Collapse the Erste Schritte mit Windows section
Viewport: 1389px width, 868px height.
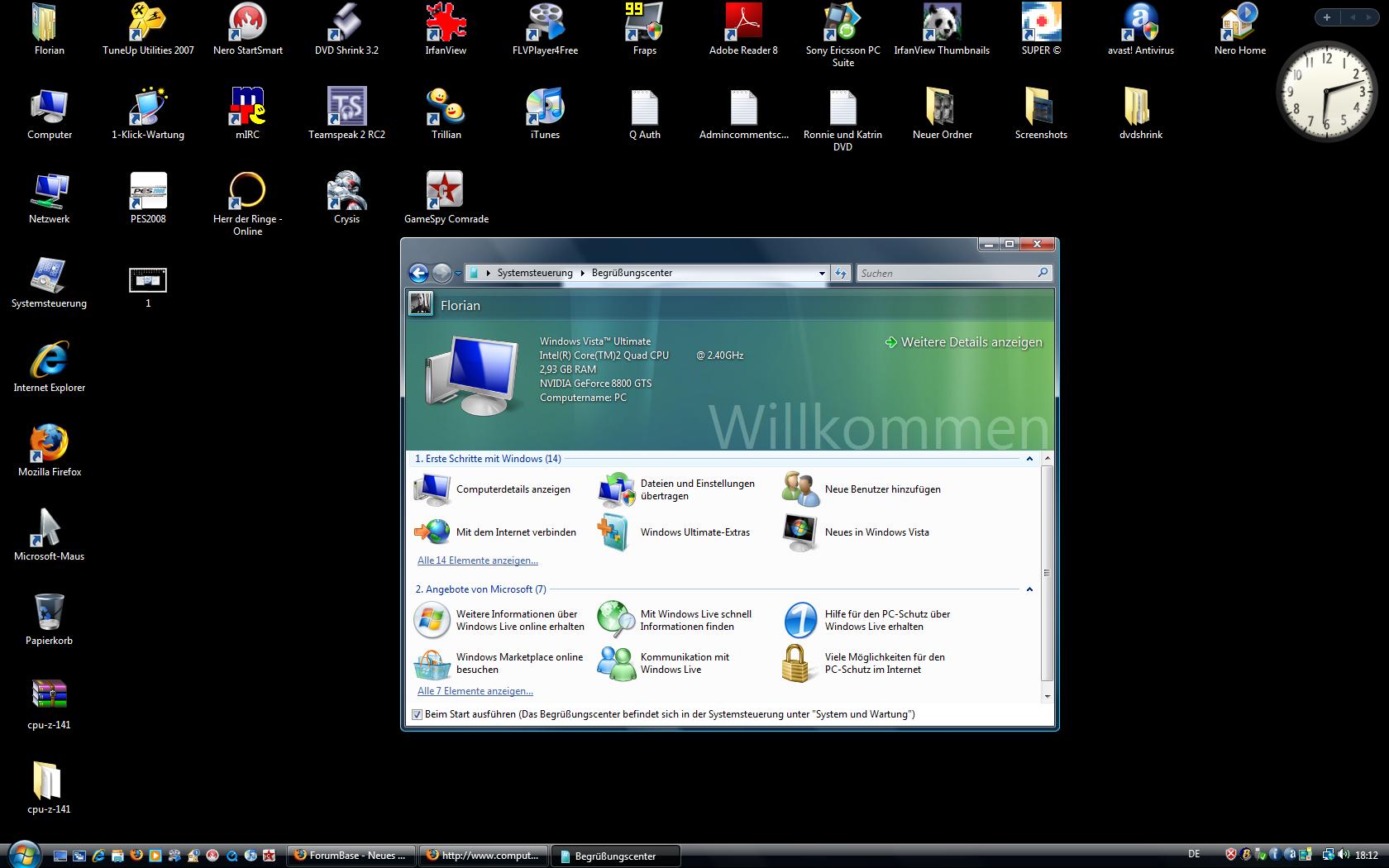[x=1029, y=459]
